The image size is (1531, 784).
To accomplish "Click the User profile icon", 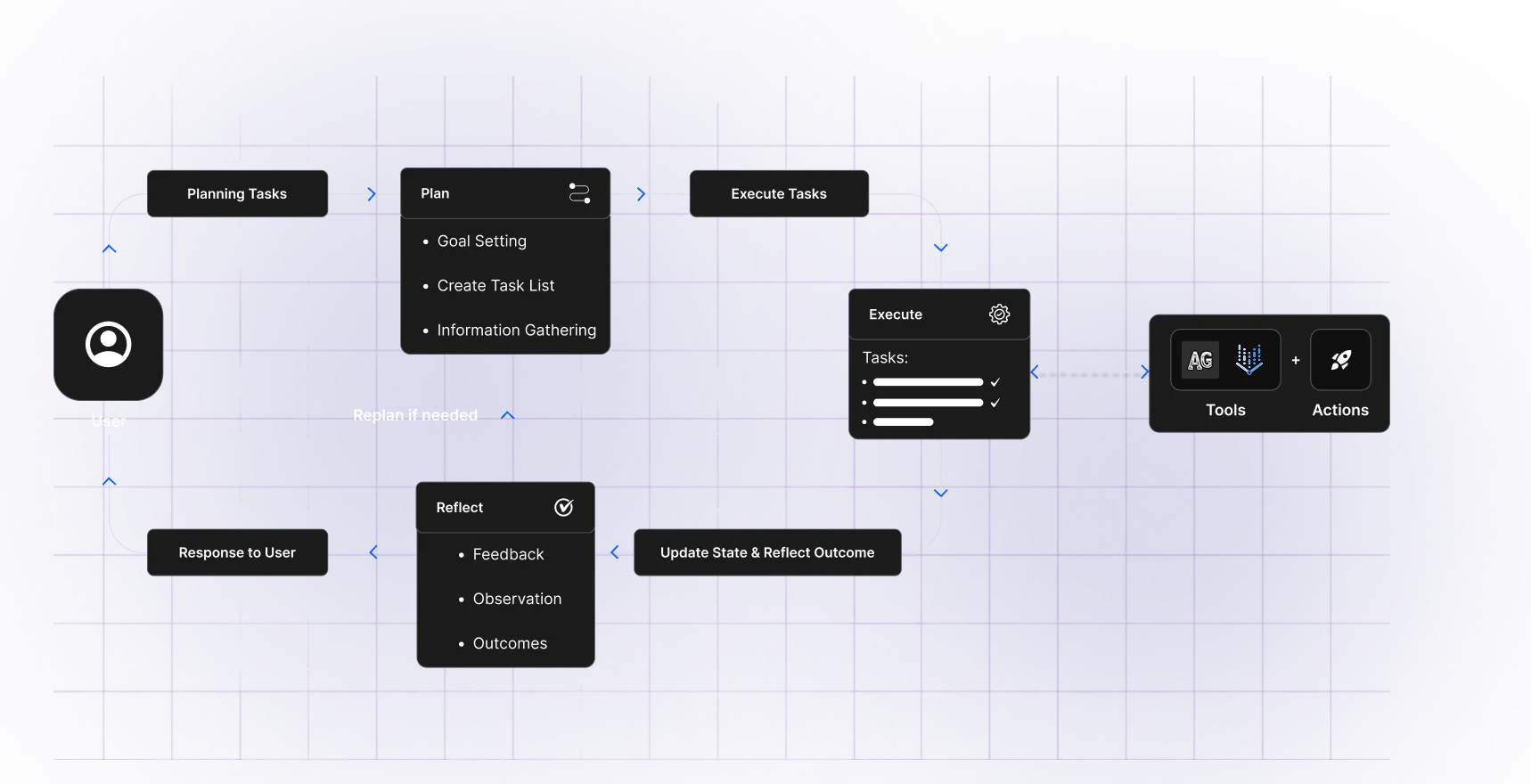I will (109, 345).
